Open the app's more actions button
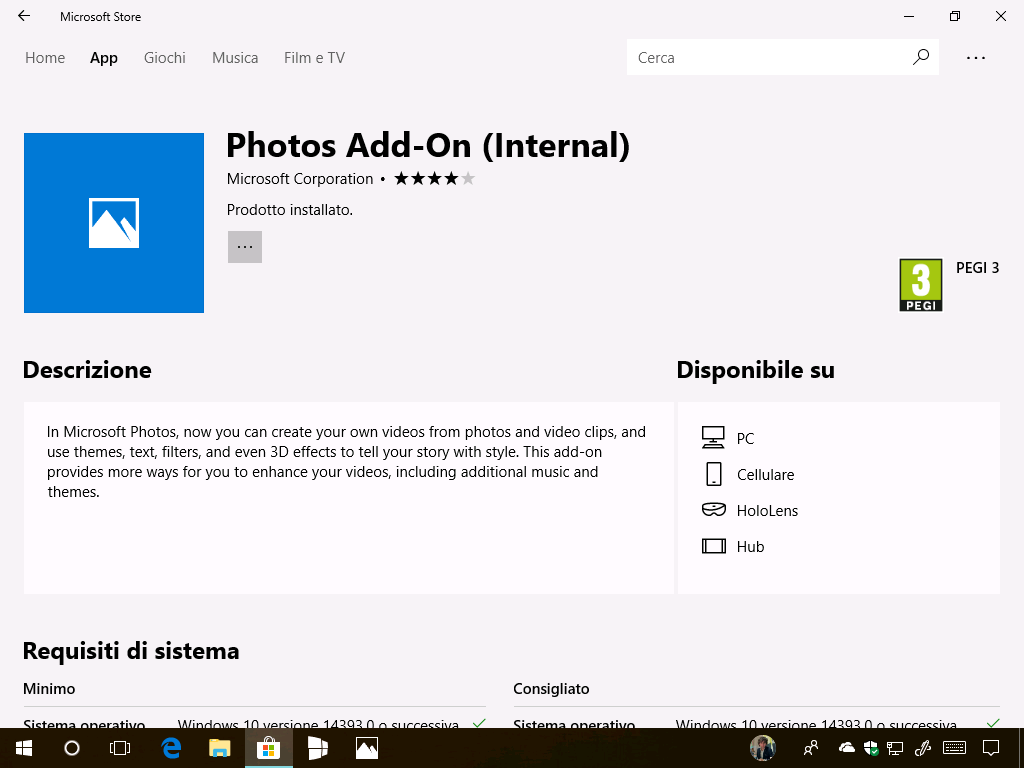 [x=245, y=247]
